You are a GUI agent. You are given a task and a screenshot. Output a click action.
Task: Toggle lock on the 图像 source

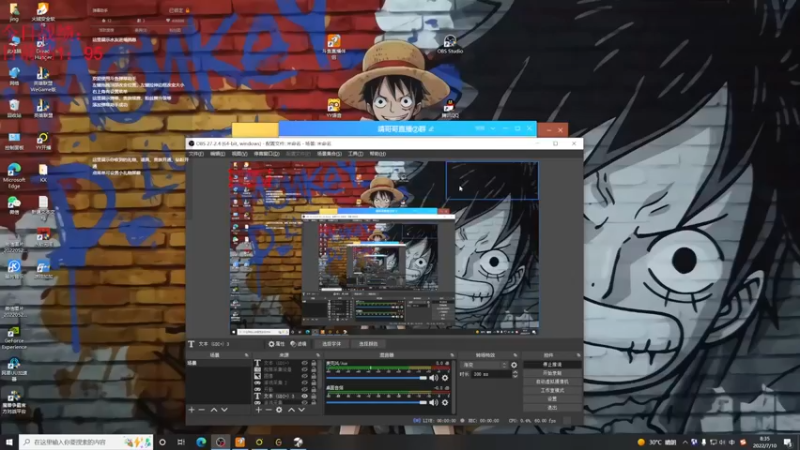coord(314,376)
